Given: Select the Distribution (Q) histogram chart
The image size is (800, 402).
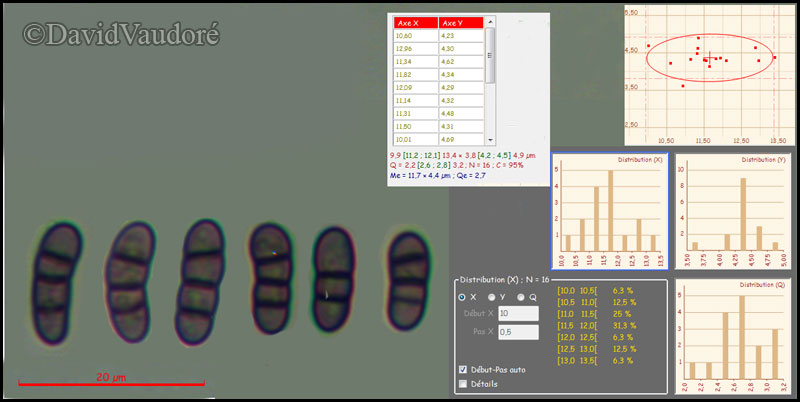Looking at the screenshot, I should point(734,336).
